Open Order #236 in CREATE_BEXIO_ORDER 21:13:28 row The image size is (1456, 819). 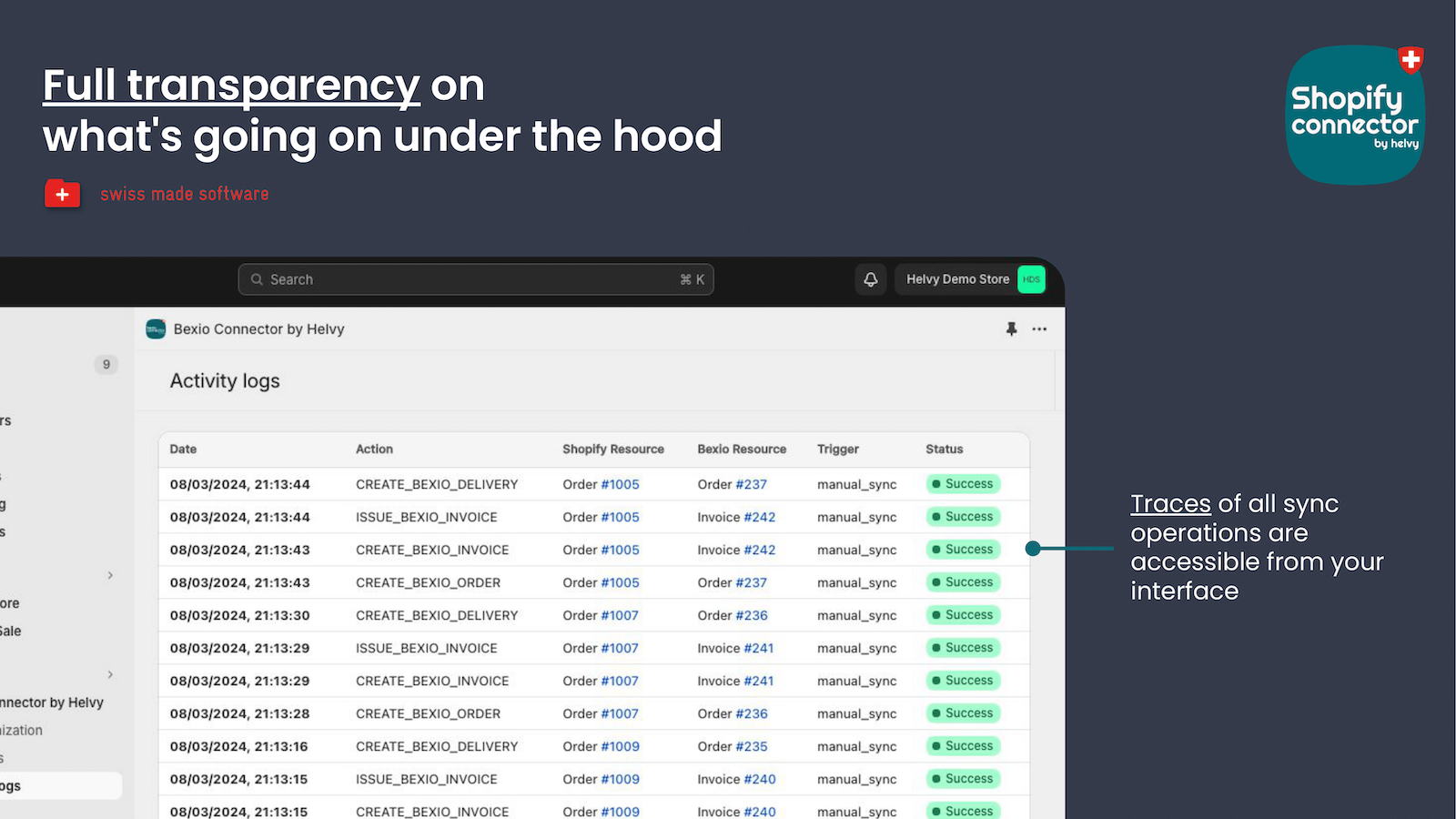coord(752,713)
